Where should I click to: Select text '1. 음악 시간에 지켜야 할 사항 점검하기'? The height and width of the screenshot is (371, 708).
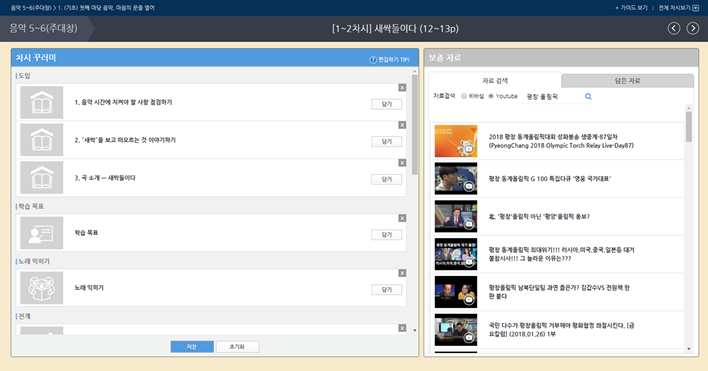[123, 102]
